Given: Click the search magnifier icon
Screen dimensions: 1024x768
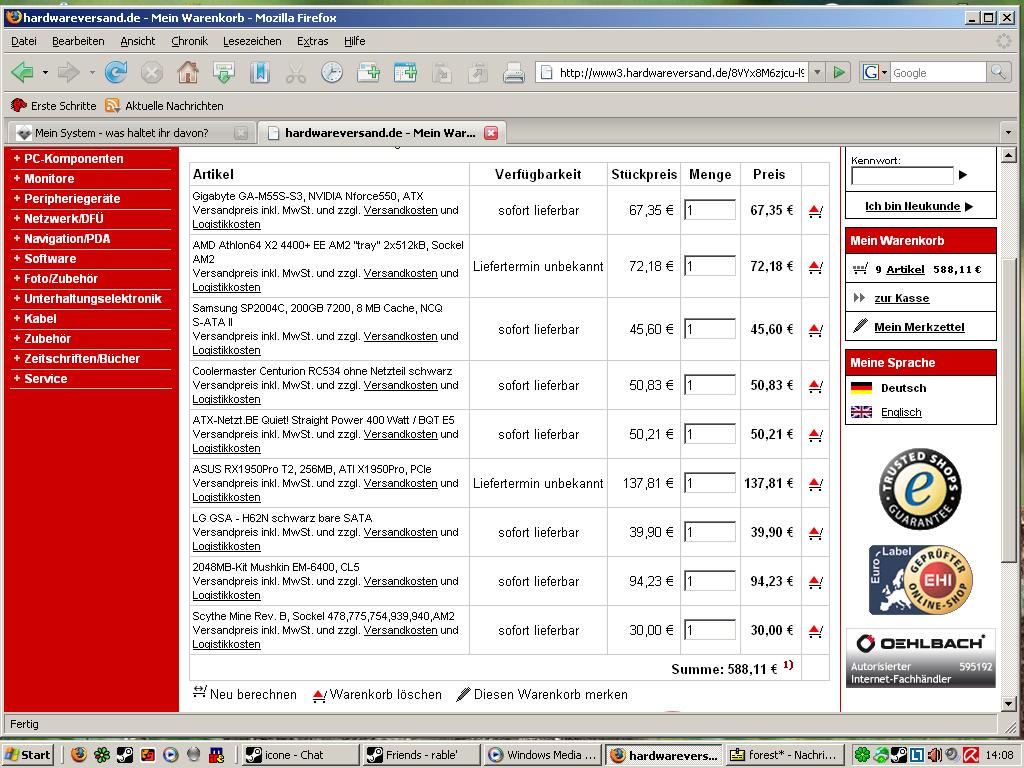Looking at the screenshot, I should click(998, 72).
